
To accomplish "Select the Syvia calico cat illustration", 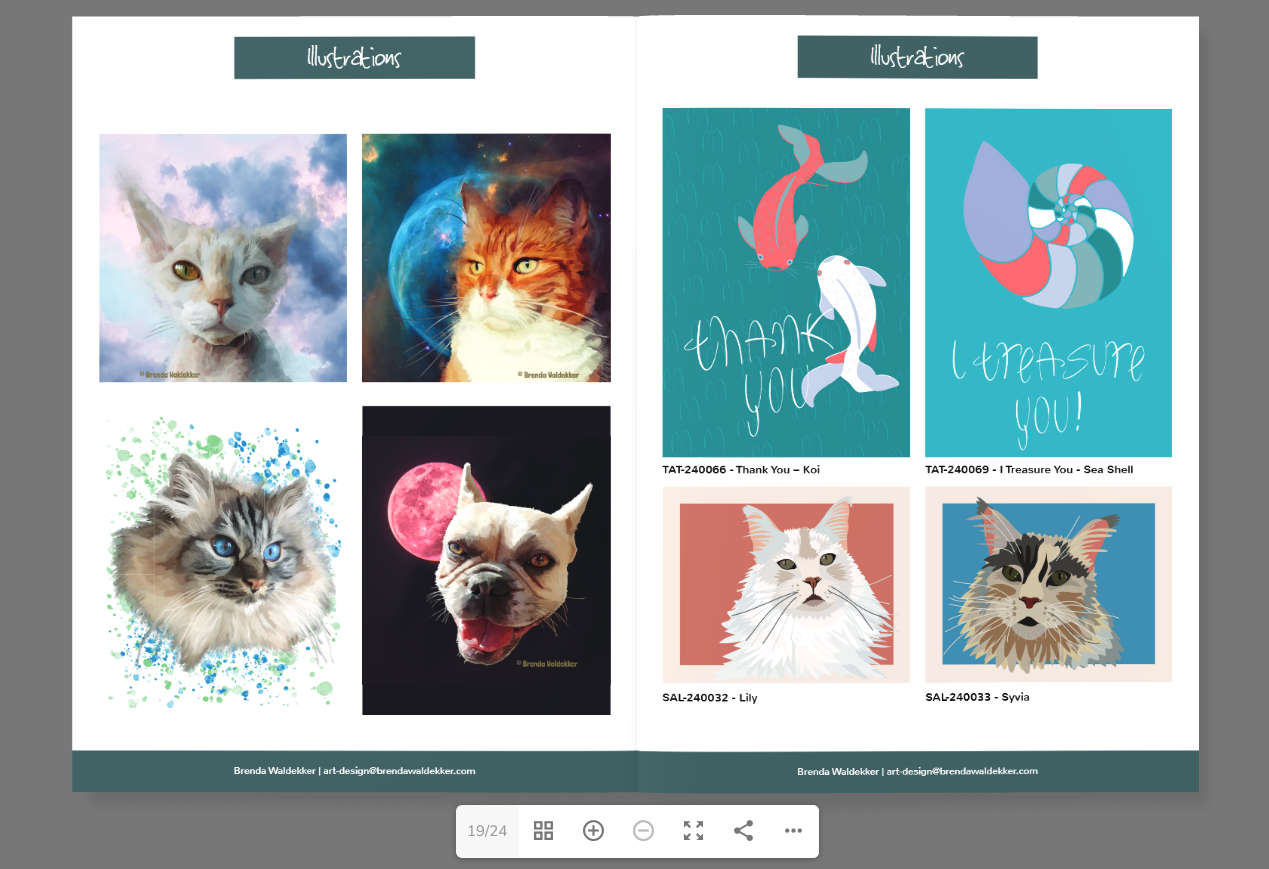I will click(1048, 585).
